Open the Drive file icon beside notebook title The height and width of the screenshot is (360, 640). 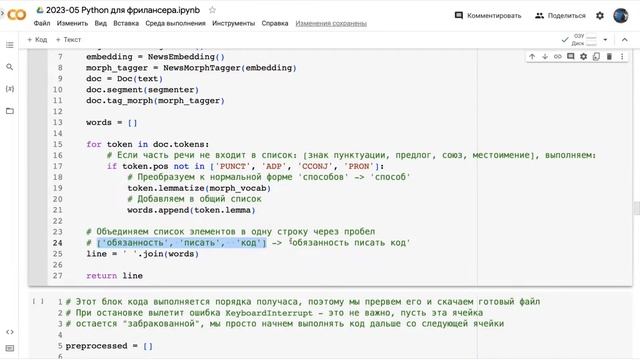pyautogui.click(x=40, y=10)
